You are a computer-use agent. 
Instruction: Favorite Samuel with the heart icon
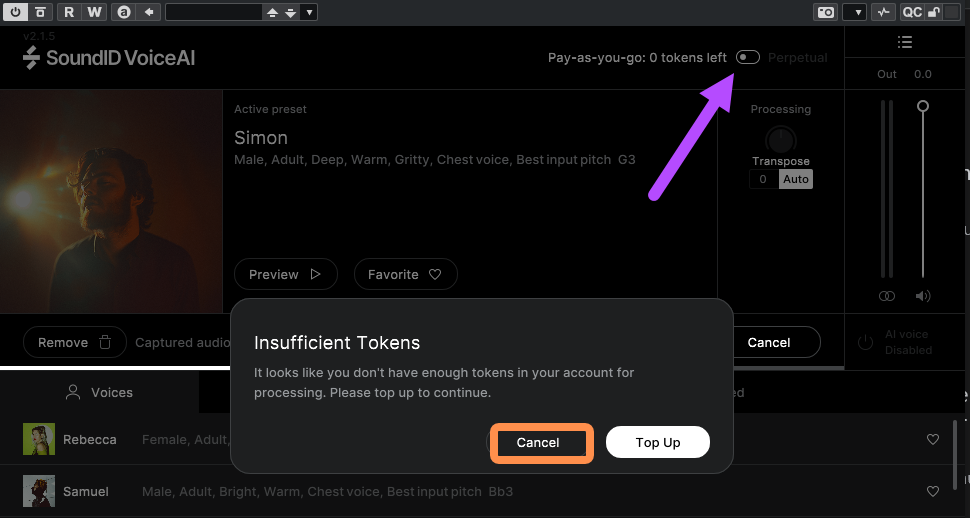(933, 491)
